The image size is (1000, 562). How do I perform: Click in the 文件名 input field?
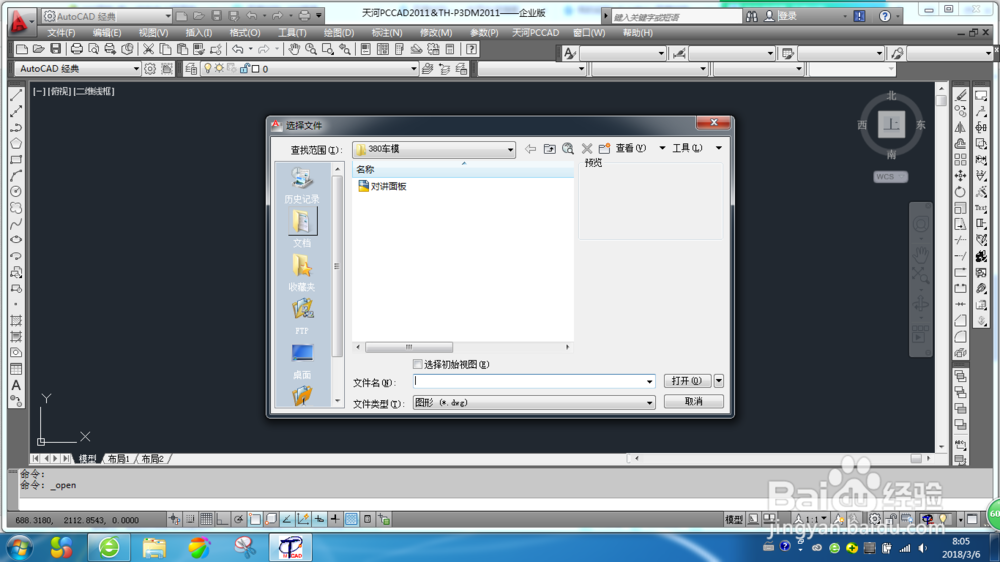coord(529,381)
